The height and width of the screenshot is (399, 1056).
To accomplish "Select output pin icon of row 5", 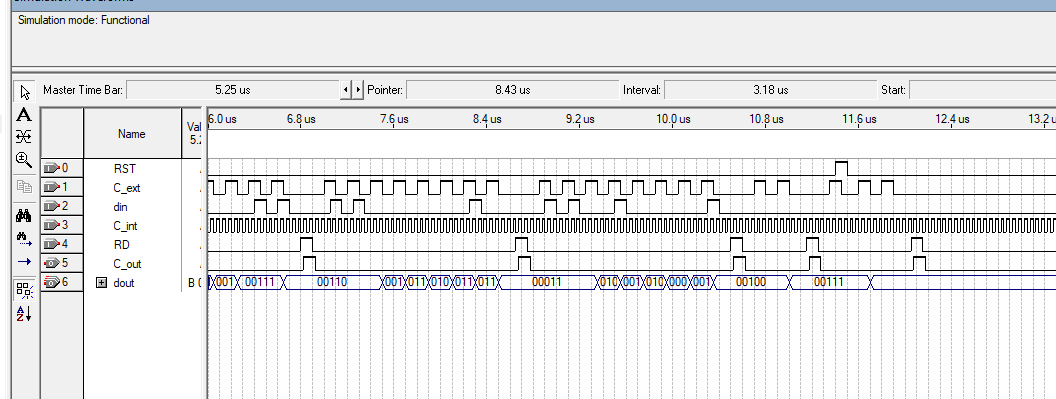I will pos(52,263).
